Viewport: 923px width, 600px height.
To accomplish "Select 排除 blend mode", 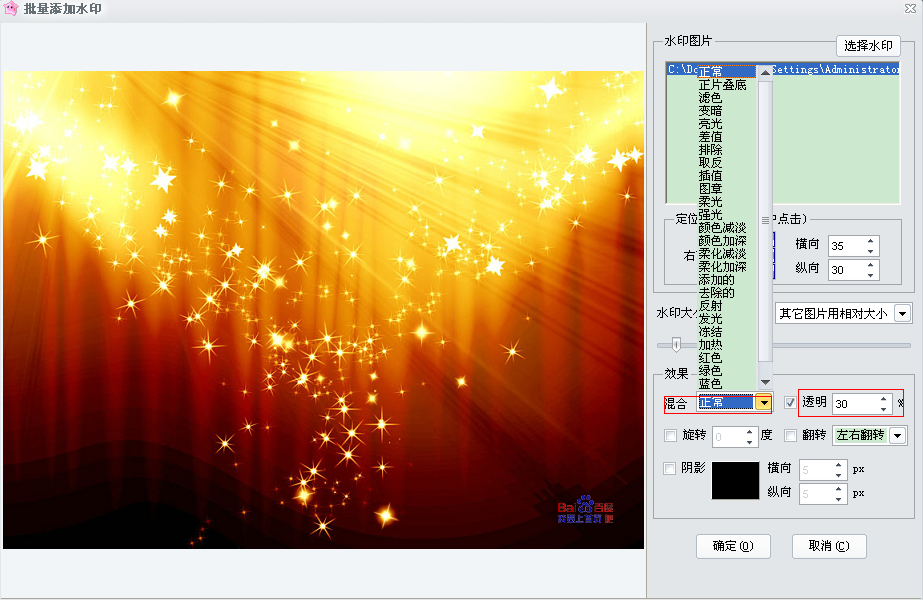I will (710, 150).
